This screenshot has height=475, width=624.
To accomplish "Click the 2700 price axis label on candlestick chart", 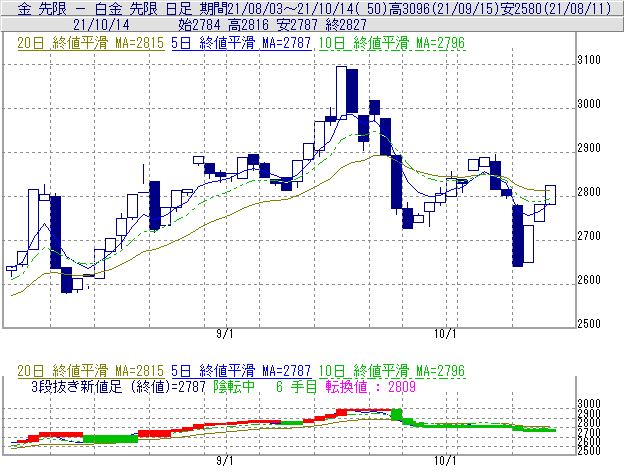I will tap(589, 236).
